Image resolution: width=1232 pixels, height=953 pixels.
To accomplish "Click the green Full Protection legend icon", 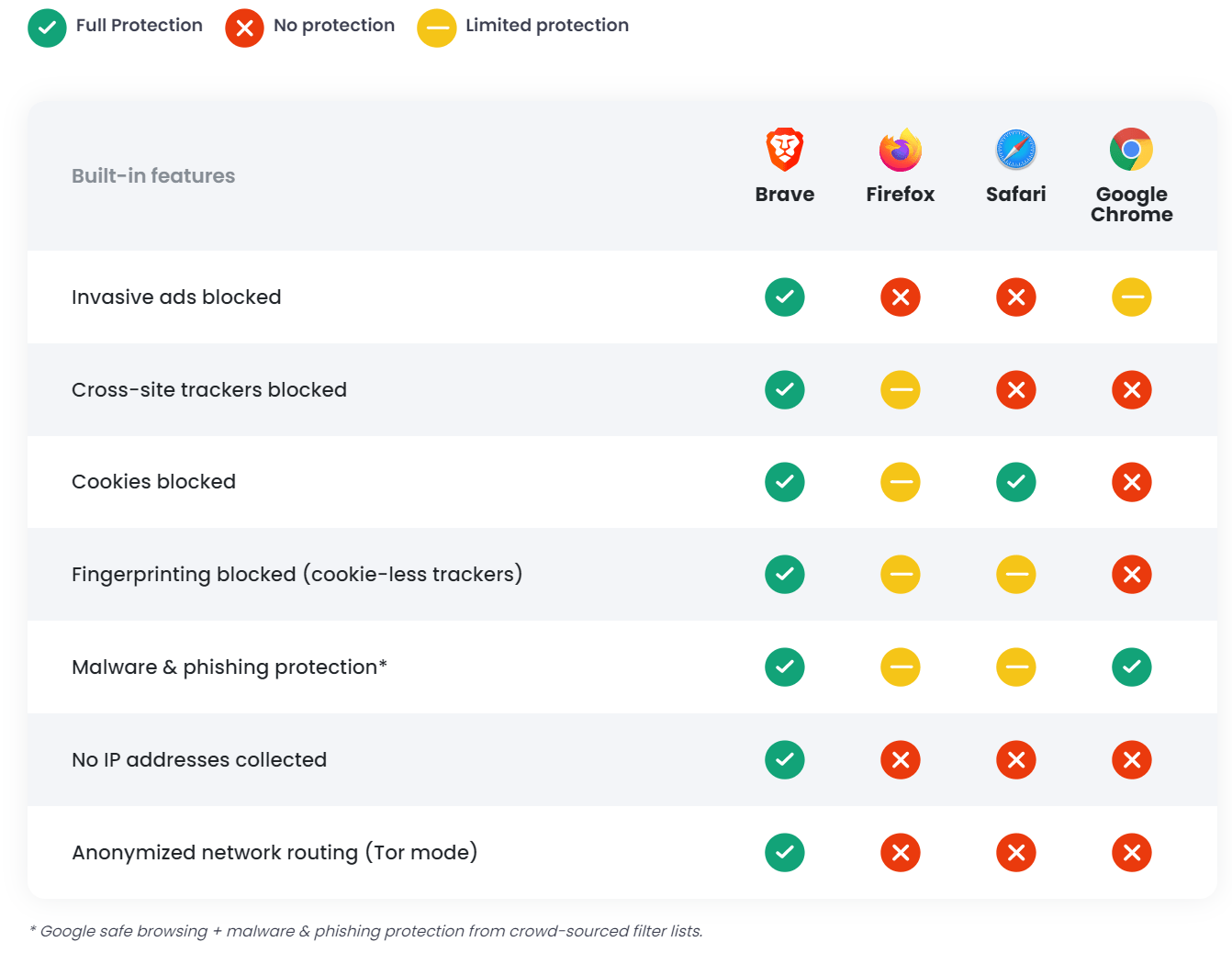I will [x=47, y=28].
